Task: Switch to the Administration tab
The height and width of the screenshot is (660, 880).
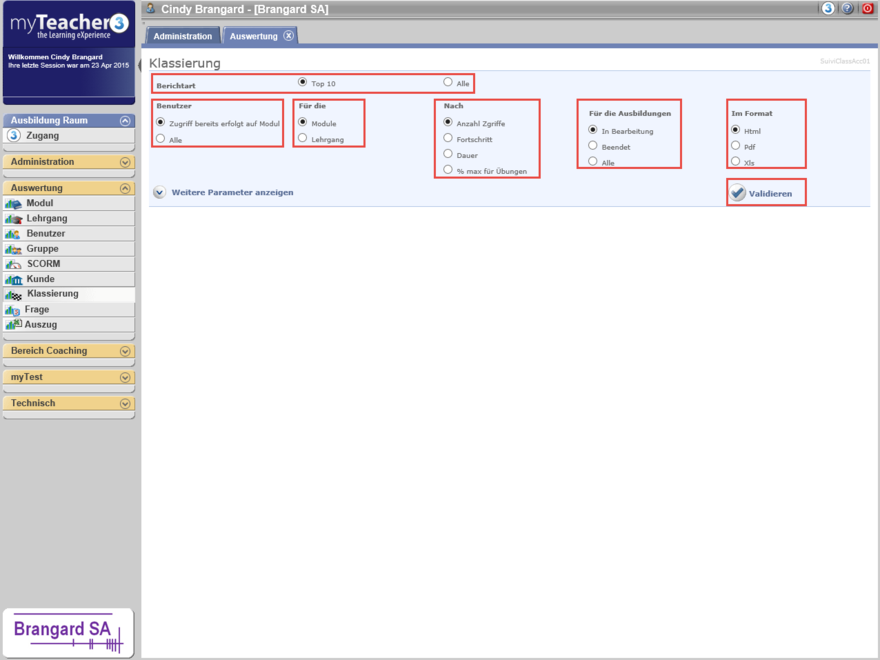Action: 182,36
